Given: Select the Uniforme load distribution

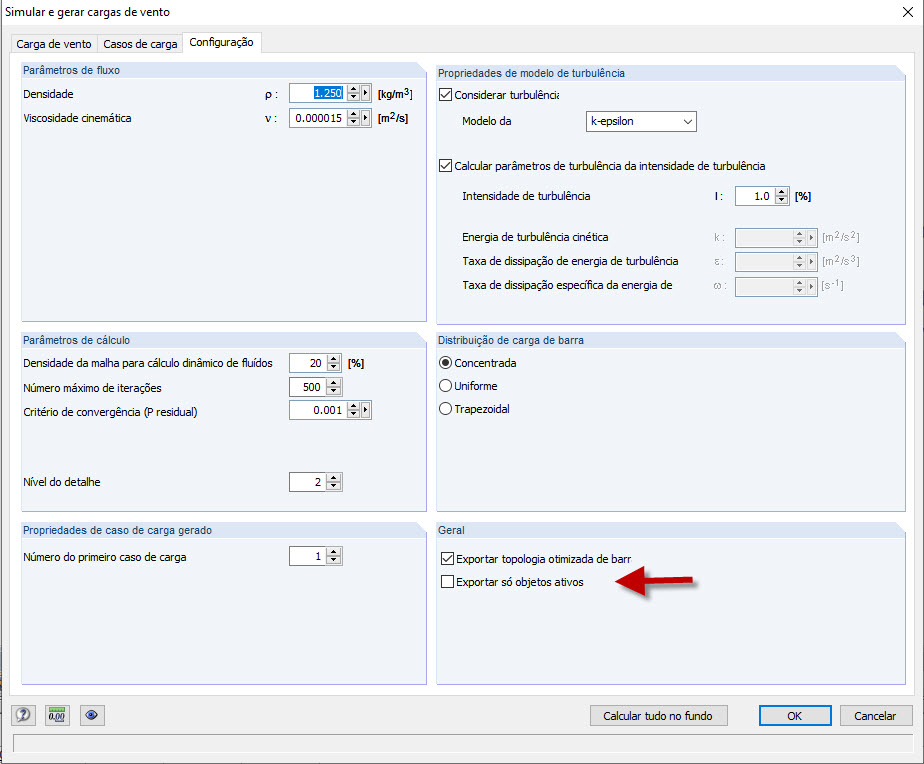Looking at the screenshot, I should pyautogui.click(x=446, y=386).
